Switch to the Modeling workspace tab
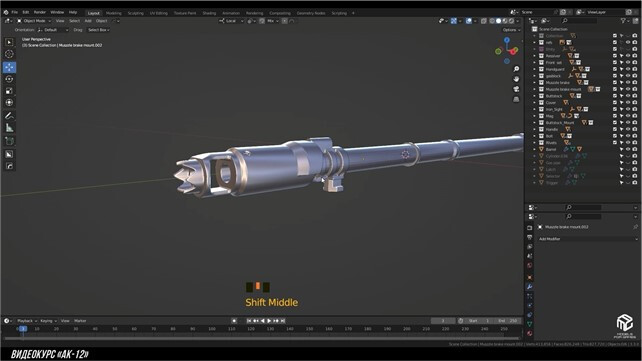 [x=113, y=13]
